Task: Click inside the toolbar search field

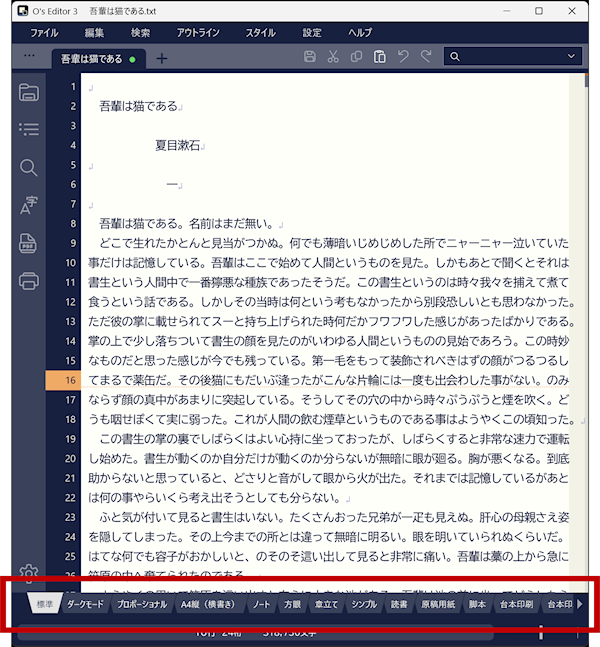Action: pos(513,57)
